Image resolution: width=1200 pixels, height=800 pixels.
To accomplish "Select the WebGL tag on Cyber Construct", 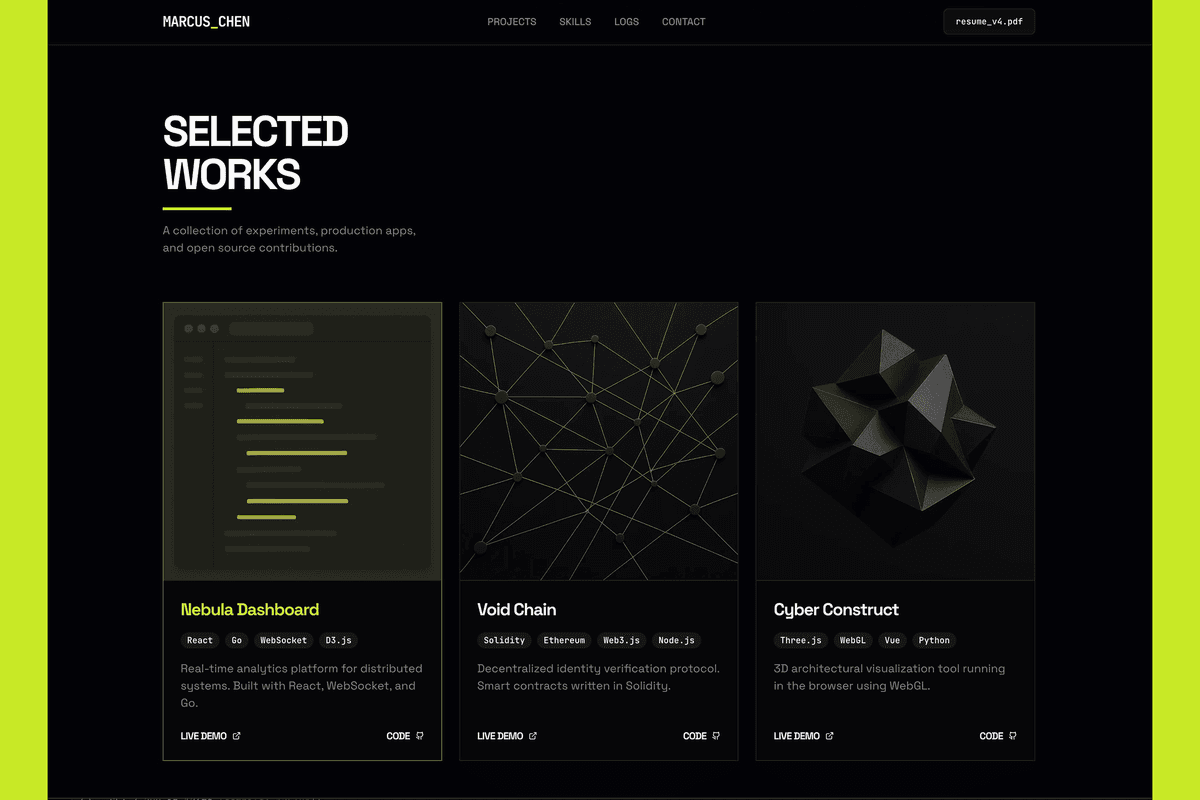I will [852, 640].
